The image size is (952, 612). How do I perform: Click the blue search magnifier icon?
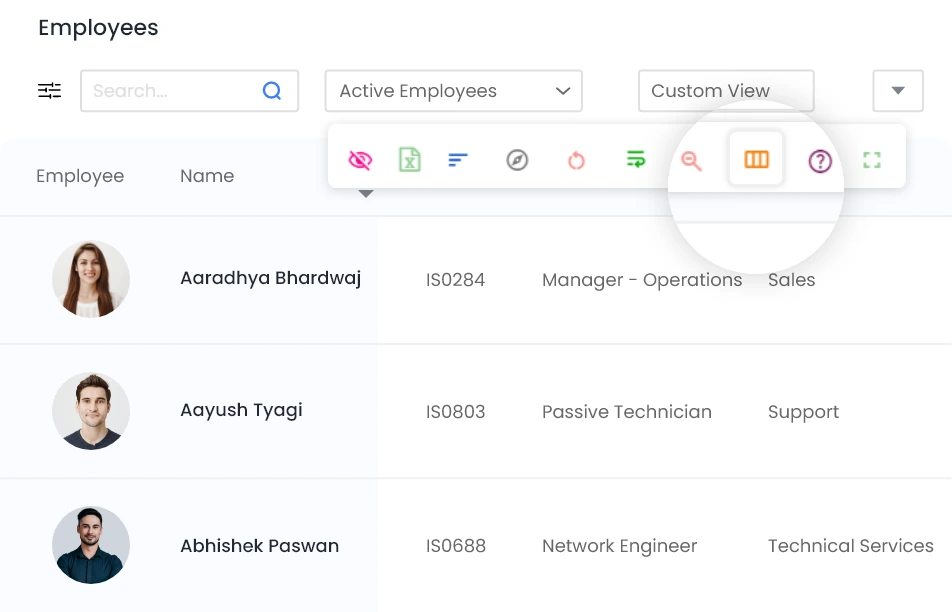[272, 91]
